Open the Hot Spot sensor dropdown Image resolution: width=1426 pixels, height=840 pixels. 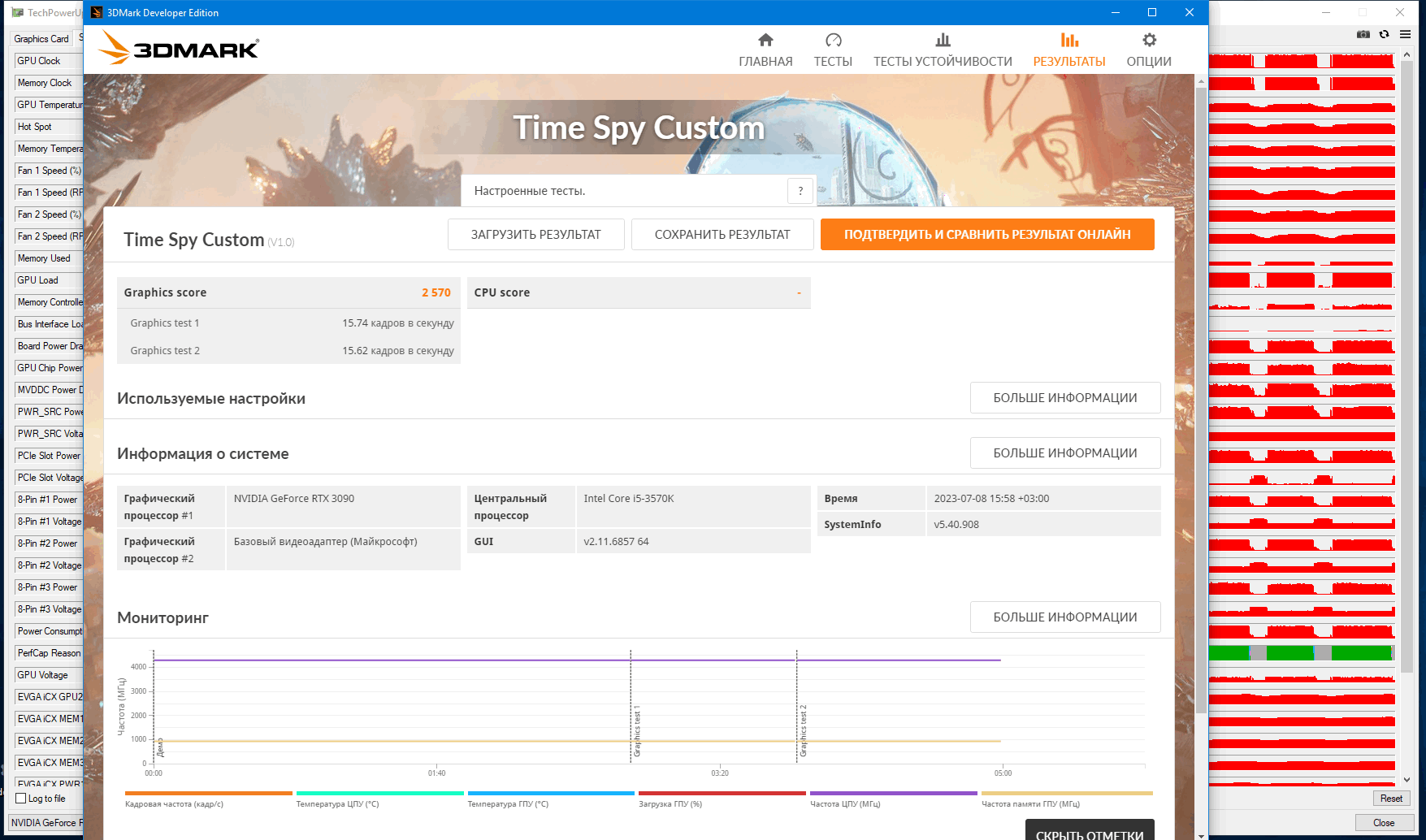tap(49, 127)
